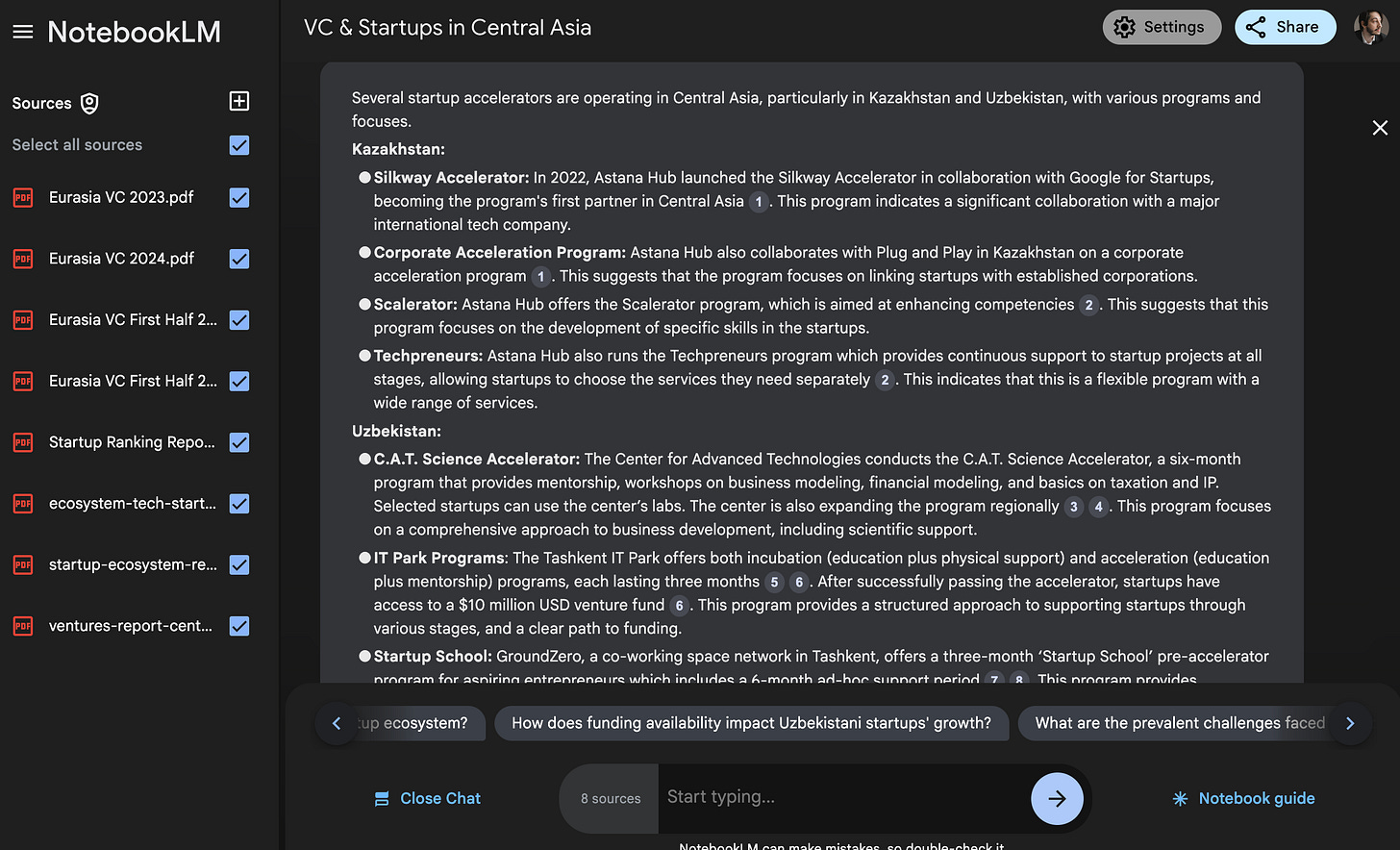
Task: Click the Start typing chat input field
Action: pyautogui.click(x=843, y=797)
